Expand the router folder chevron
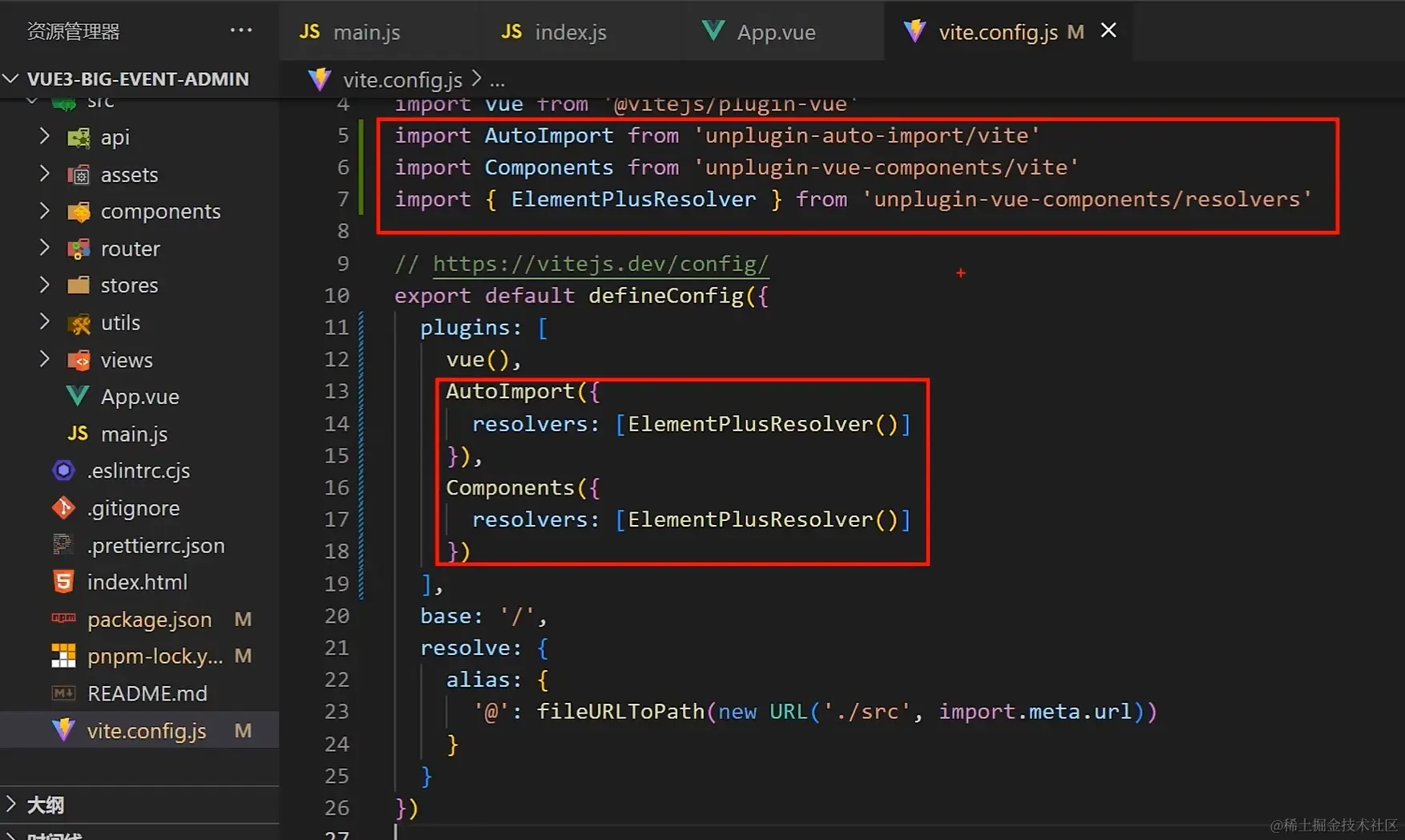 [x=44, y=248]
